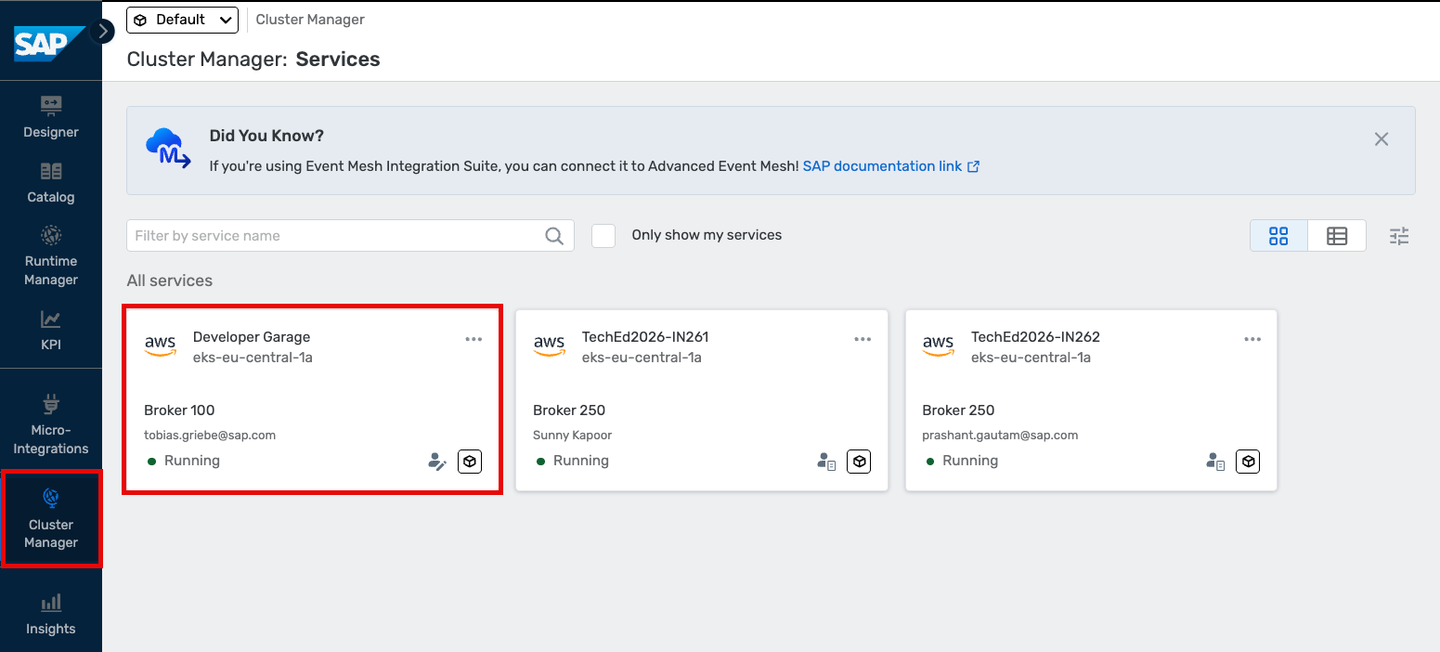Click the All services heading
1440x652 pixels.
(170, 281)
